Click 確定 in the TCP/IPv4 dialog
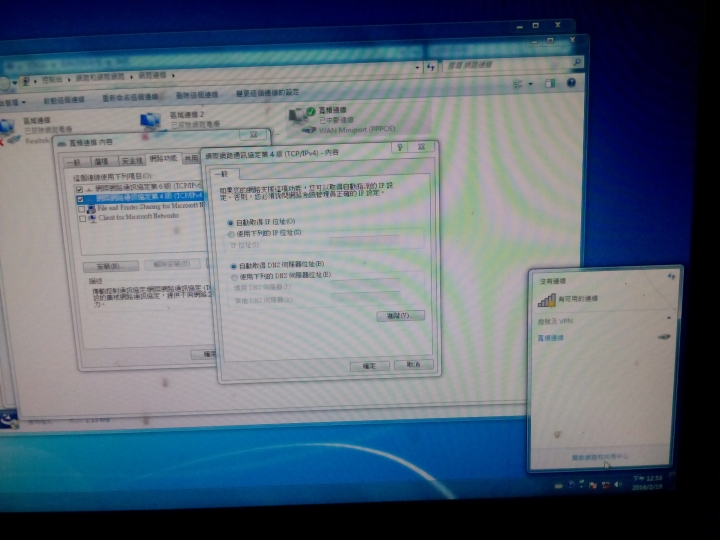Image resolution: width=720 pixels, height=540 pixels. point(369,366)
